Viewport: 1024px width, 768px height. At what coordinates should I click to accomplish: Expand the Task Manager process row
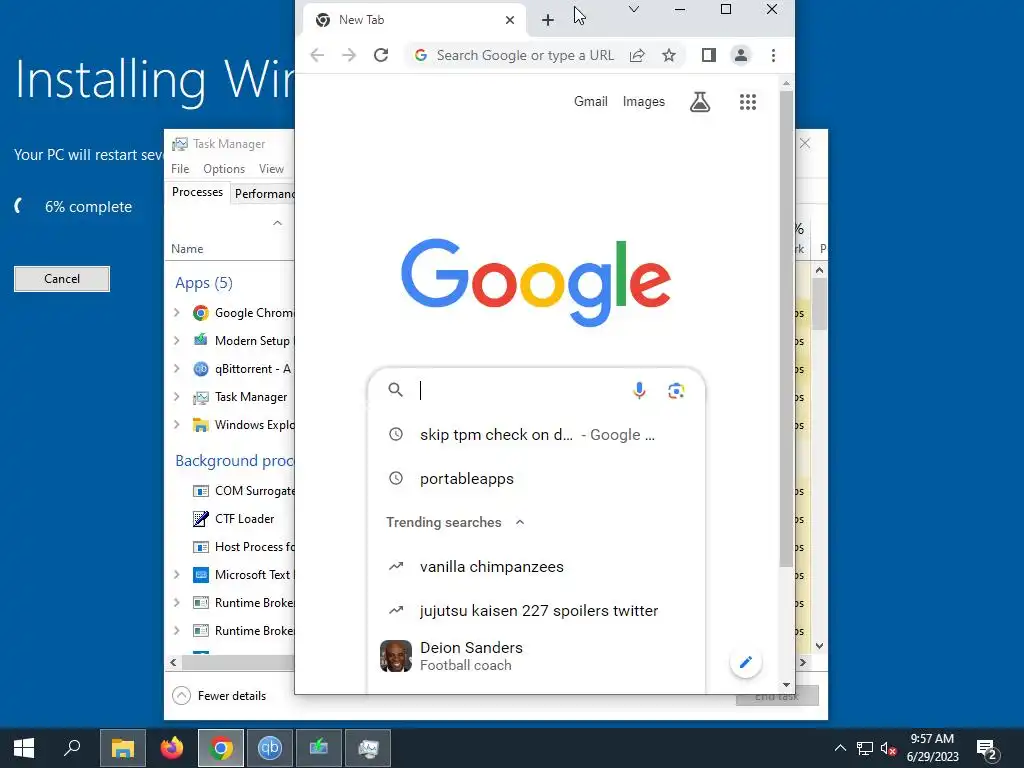coord(176,397)
